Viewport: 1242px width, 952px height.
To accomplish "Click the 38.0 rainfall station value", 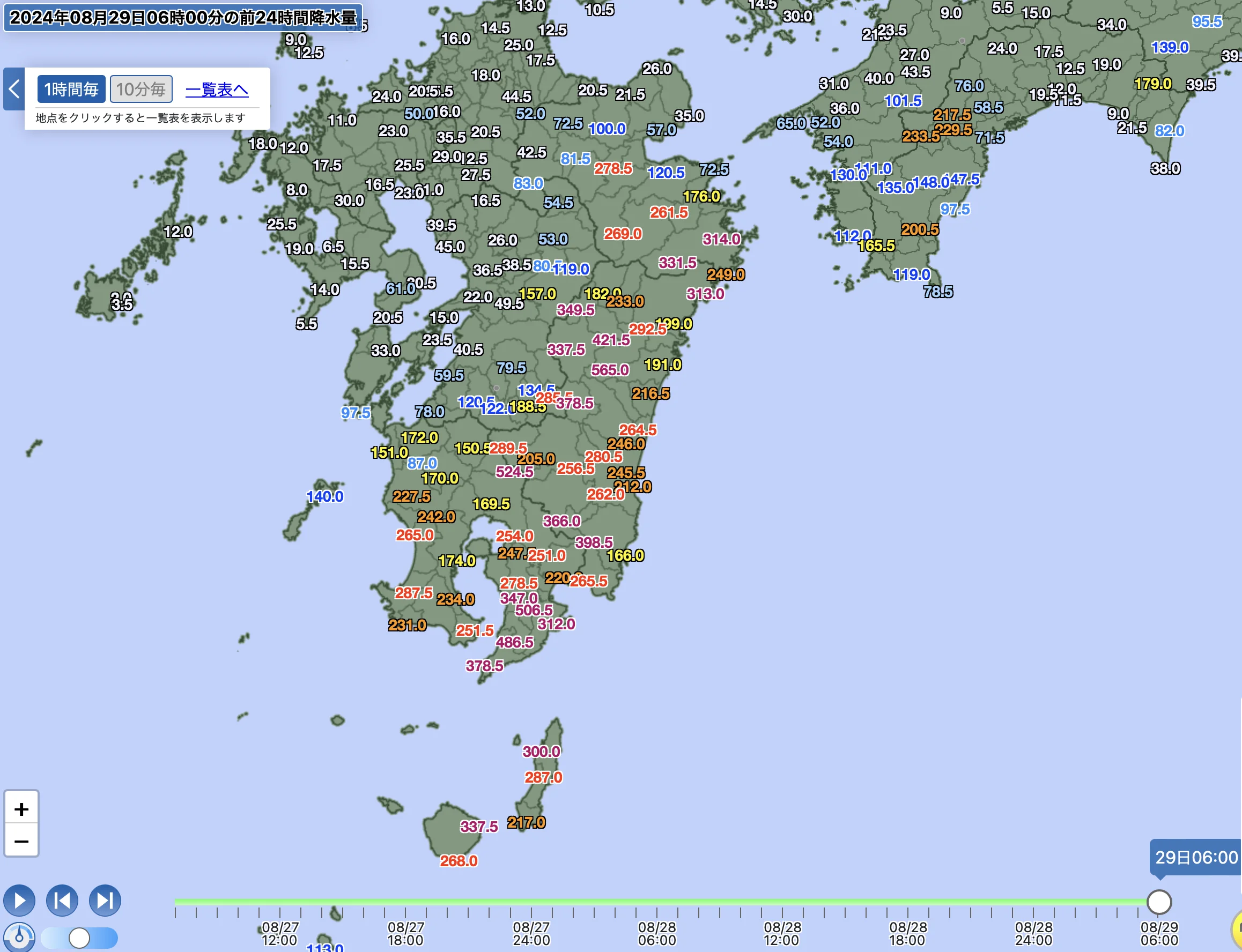I will click(1165, 168).
